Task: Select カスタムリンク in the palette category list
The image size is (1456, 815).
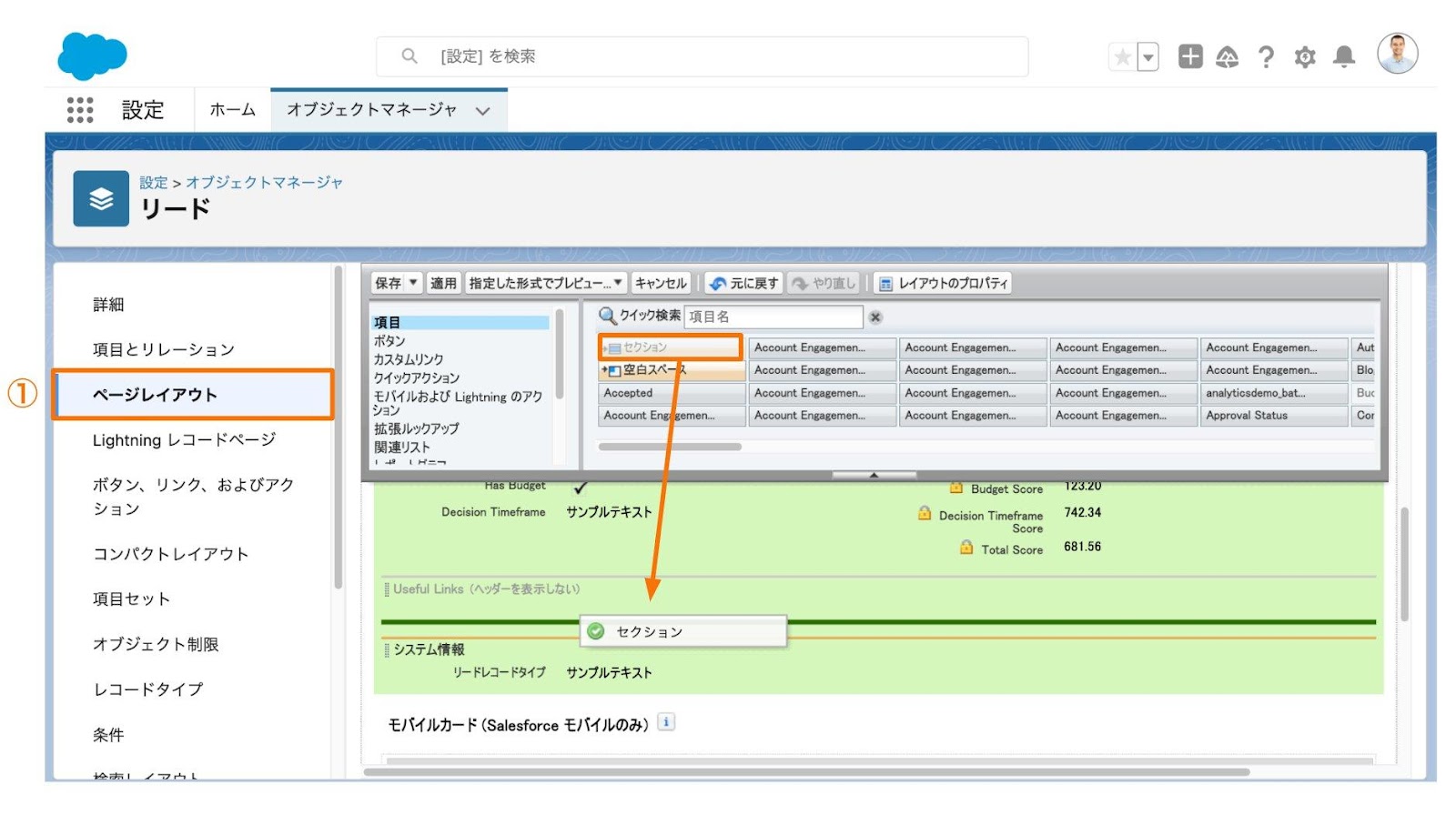Action: click(409, 359)
